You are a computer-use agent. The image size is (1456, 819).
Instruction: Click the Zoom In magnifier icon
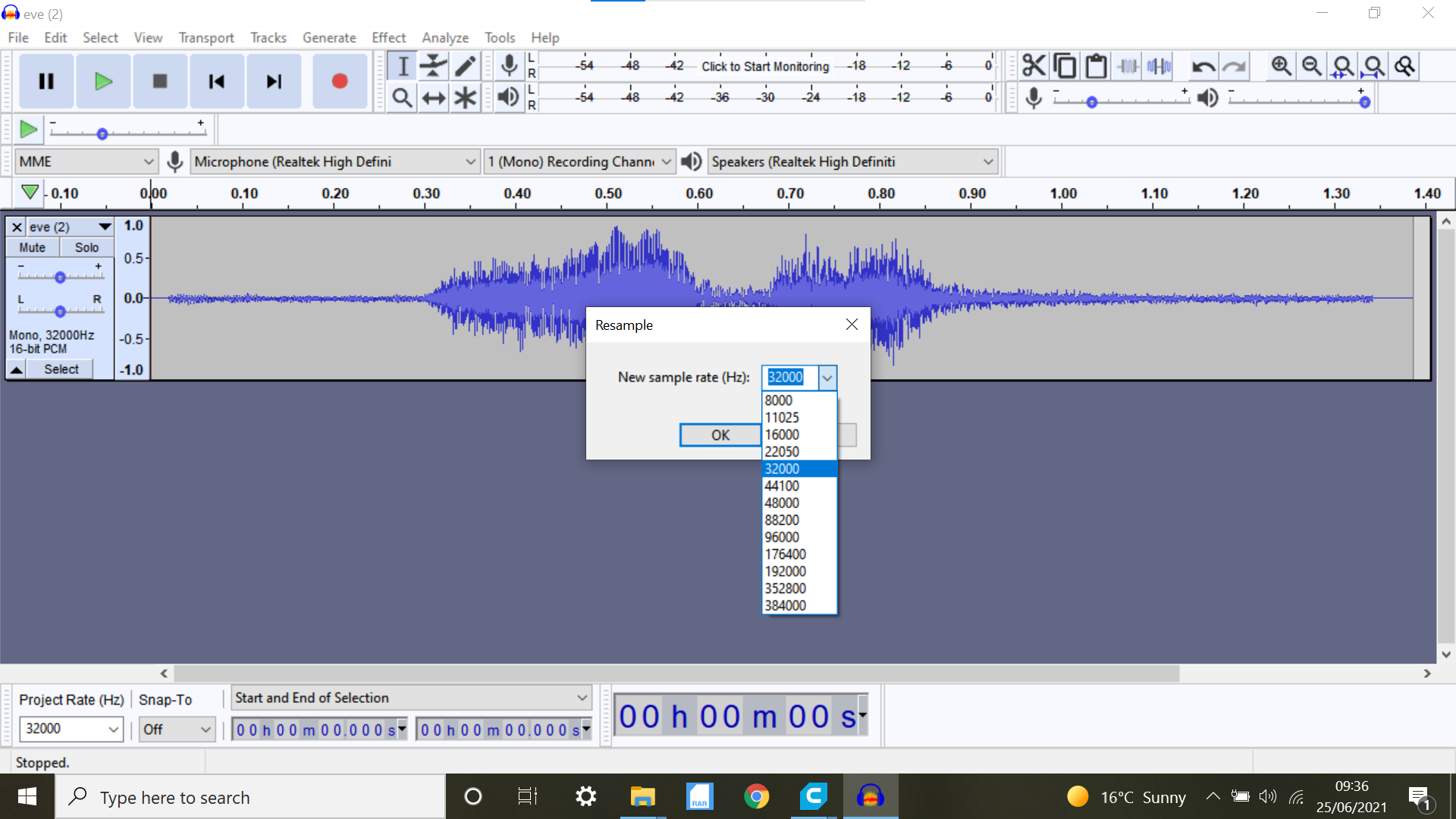(1281, 66)
